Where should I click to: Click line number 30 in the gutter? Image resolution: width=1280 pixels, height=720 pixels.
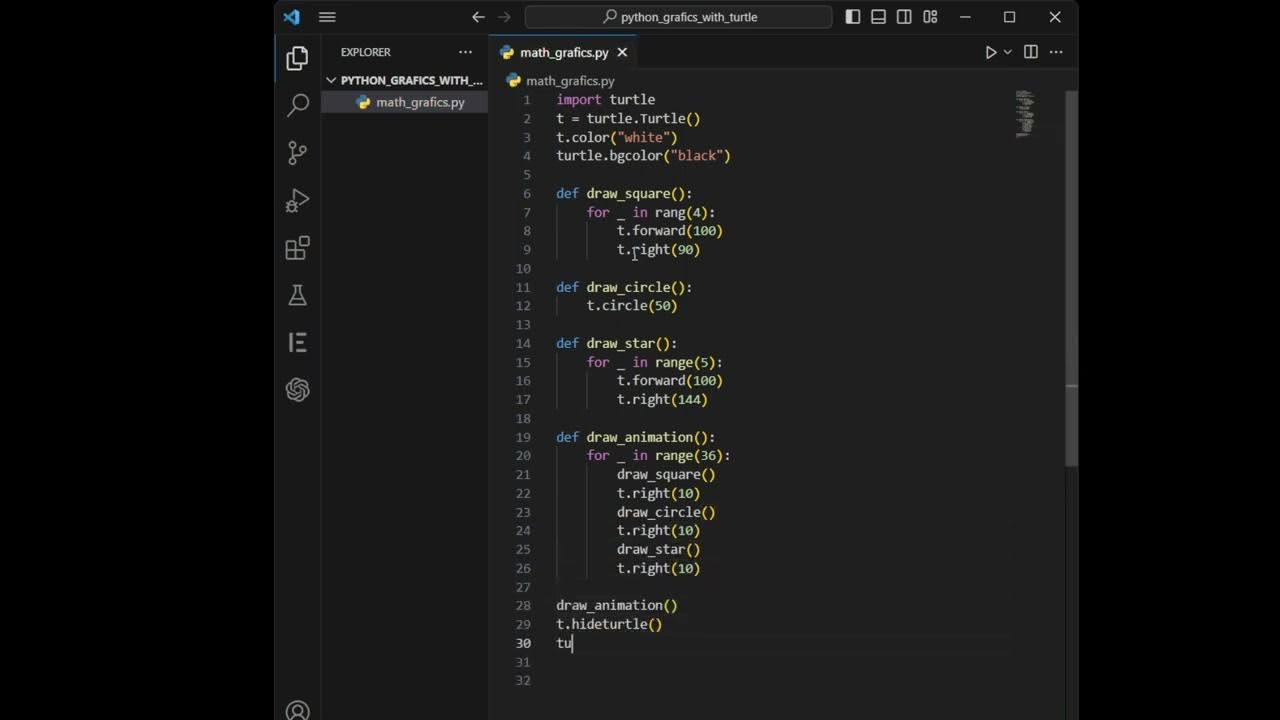point(523,643)
